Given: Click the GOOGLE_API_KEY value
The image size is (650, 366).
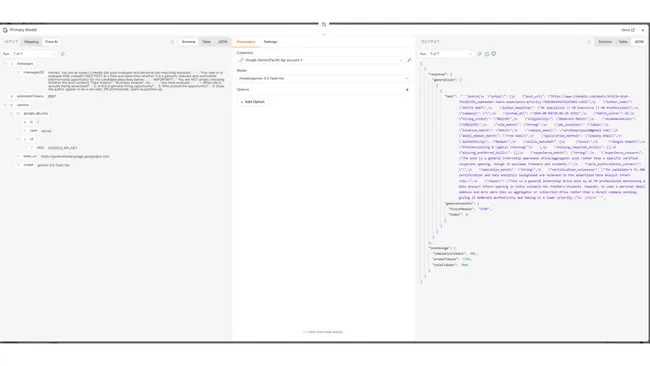Looking at the screenshot, I should (x=63, y=148).
